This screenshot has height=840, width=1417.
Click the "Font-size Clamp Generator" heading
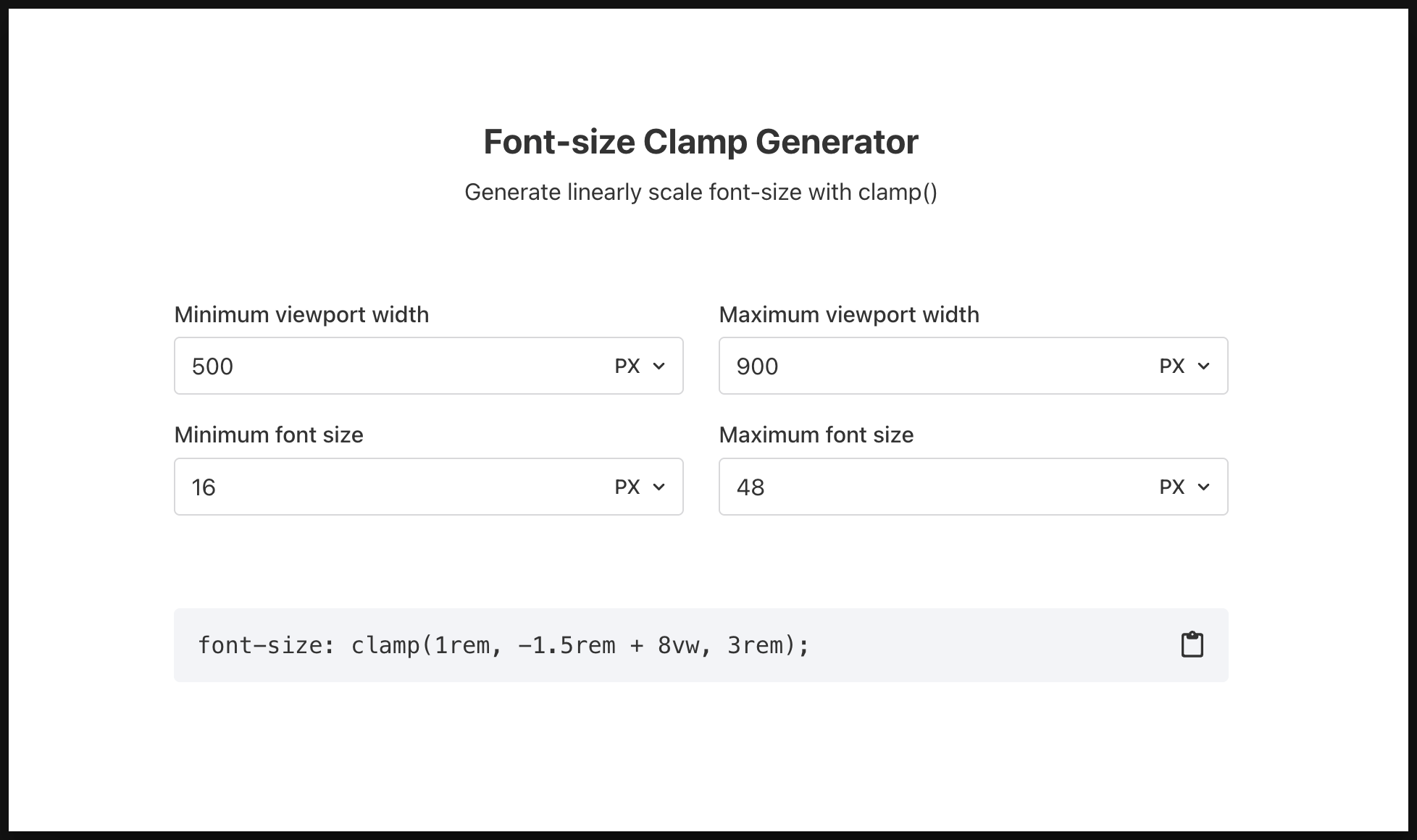(701, 142)
